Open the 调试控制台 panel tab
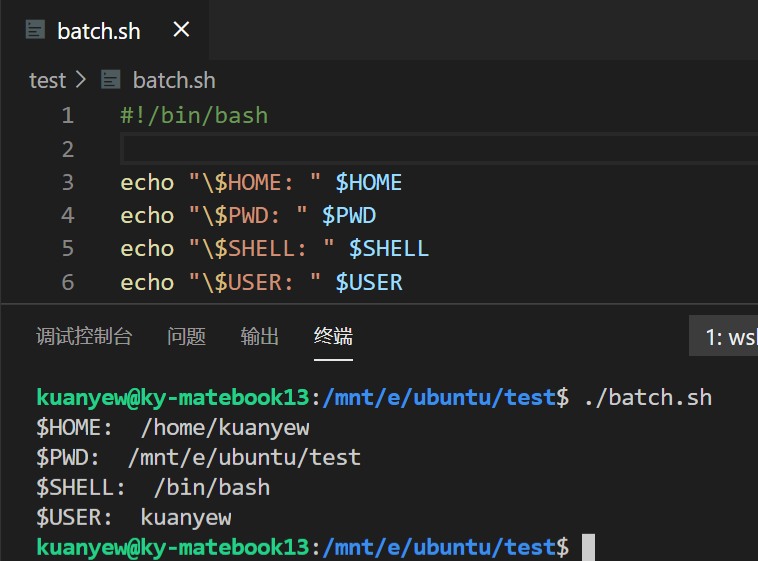 click(x=84, y=336)
